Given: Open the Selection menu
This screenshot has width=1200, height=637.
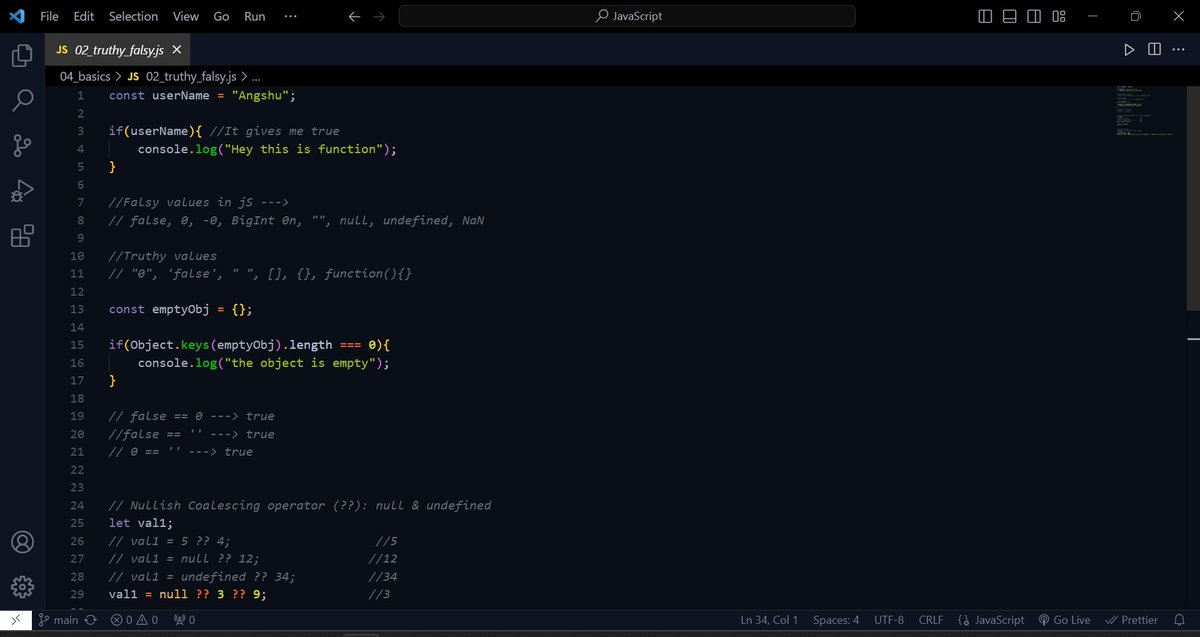Looking at the screenshot, I should point(133,16).
